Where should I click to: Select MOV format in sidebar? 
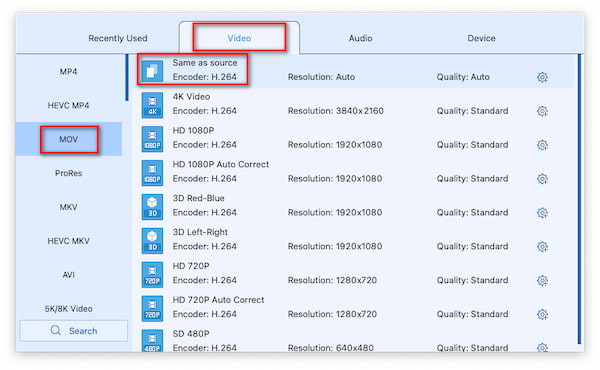(68, 139)
